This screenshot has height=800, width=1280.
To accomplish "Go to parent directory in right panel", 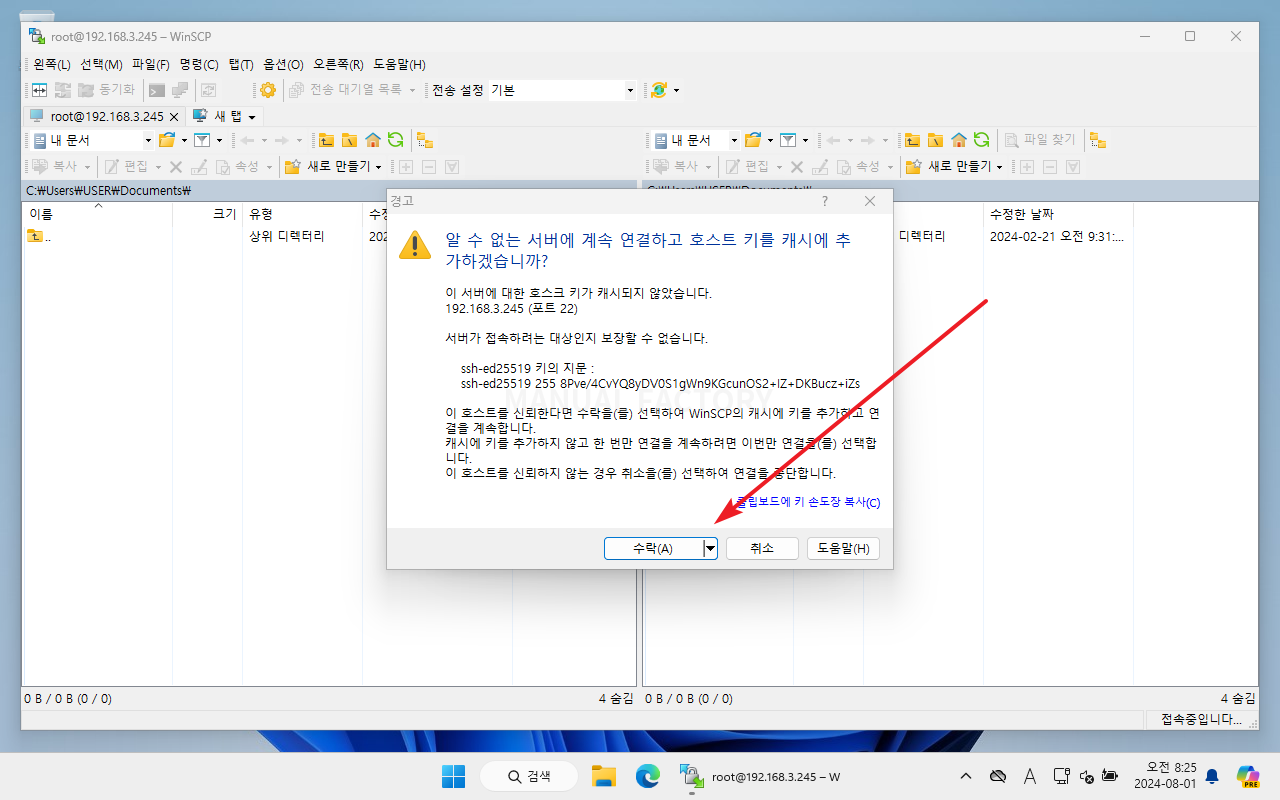I will point(912,141).
